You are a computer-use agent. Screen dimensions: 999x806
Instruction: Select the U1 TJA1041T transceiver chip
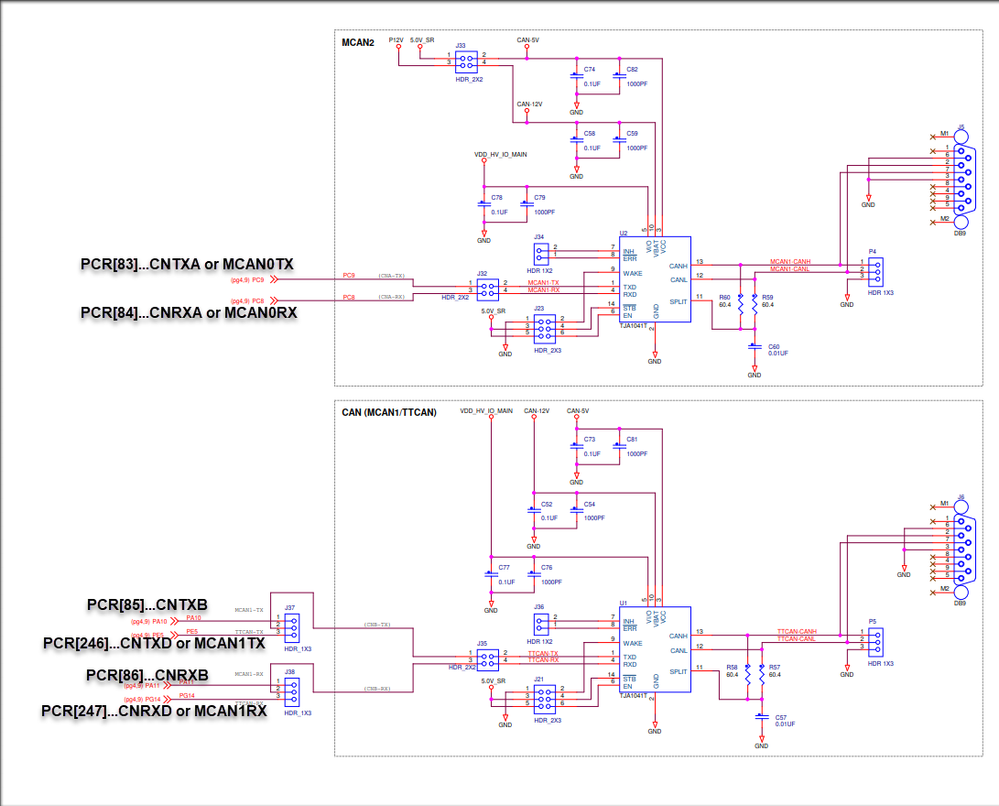[655, 649]
